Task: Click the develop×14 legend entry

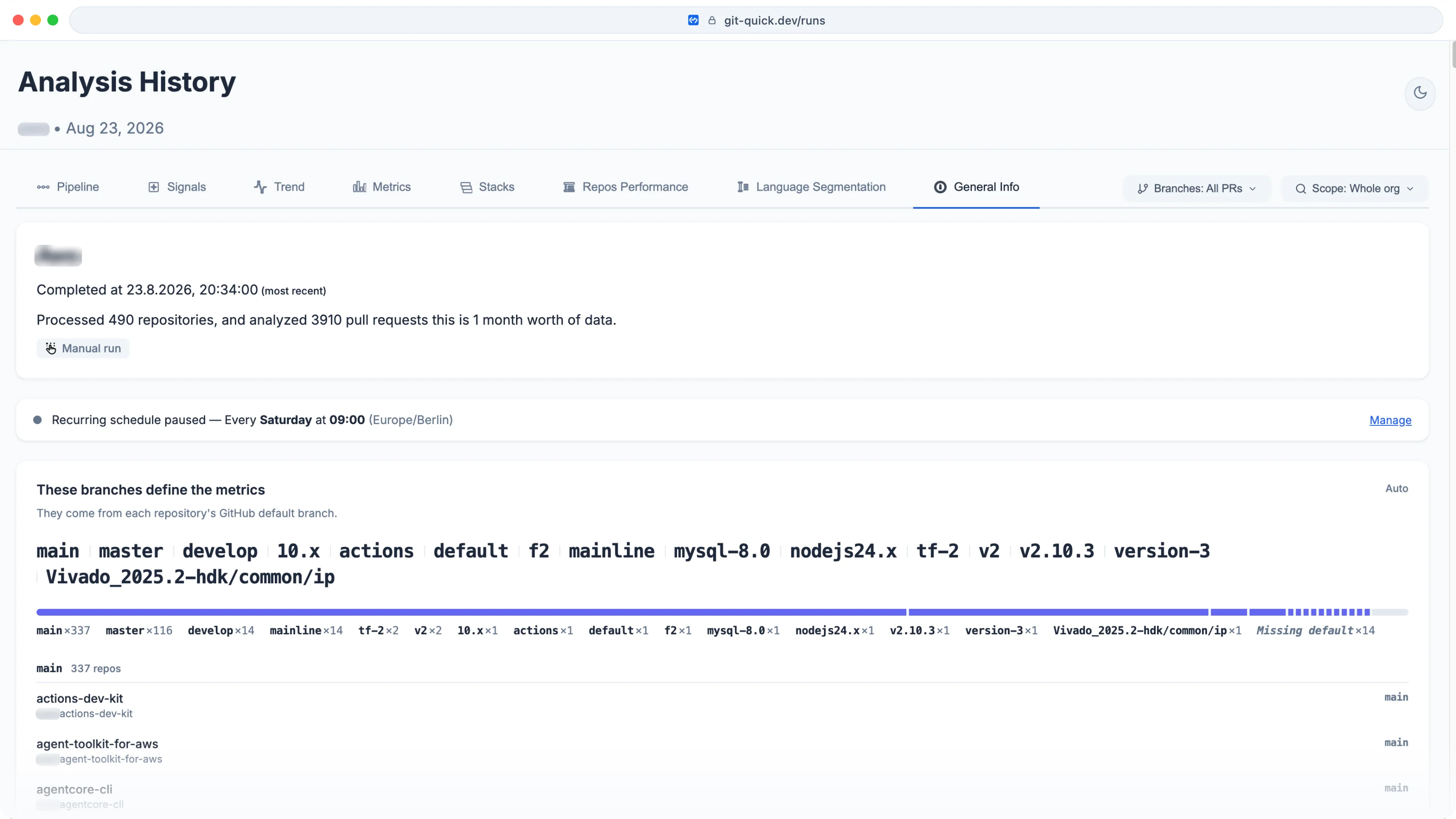Action: (221, 630)
